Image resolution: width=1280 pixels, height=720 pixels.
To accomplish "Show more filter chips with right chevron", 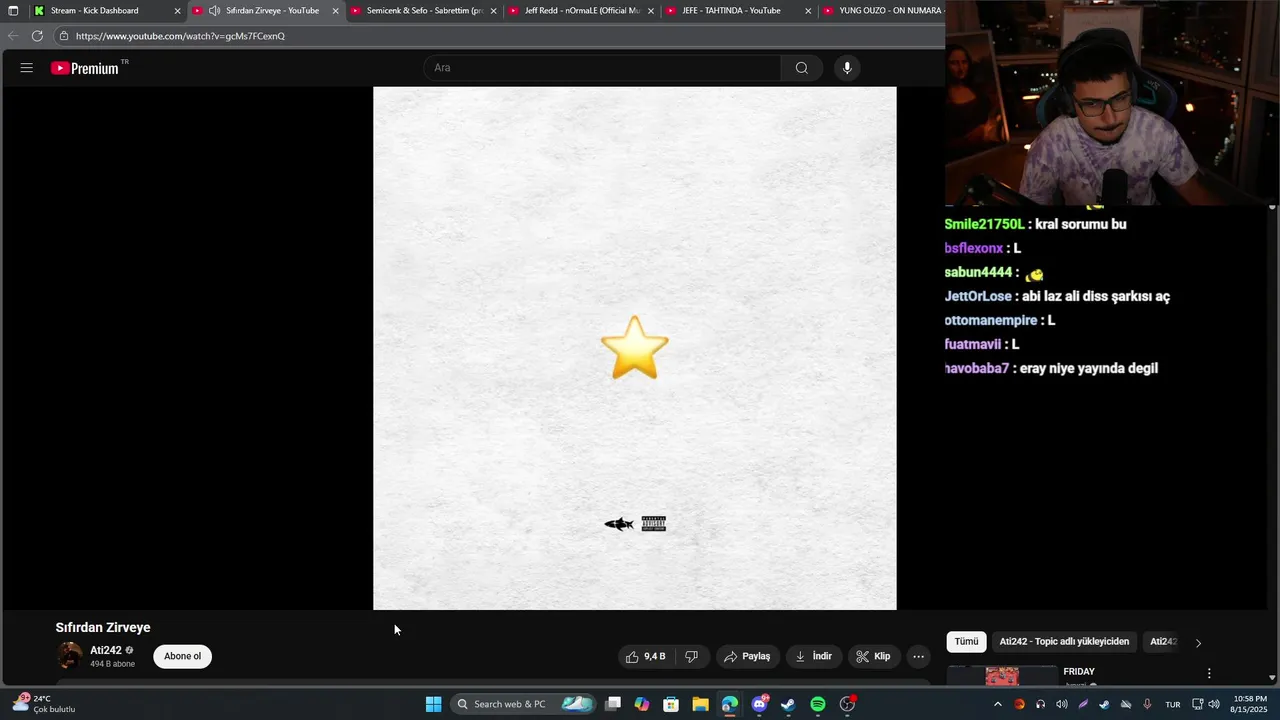I will pyautogui.click(x=1198, y=642).
